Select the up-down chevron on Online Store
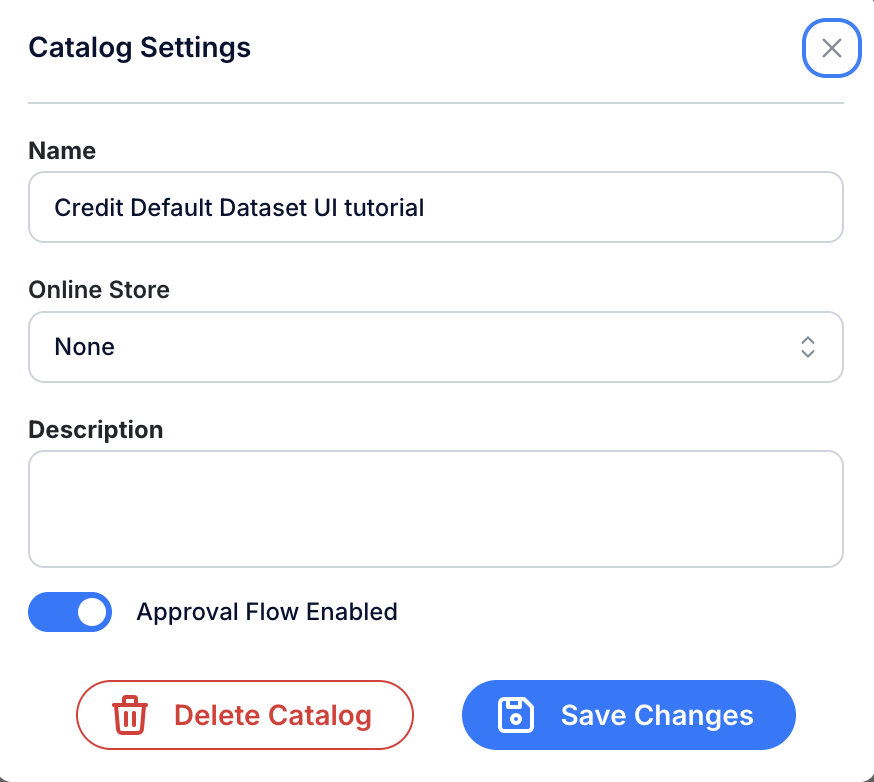Screen dimensions: 874x782 coord(807,347)
